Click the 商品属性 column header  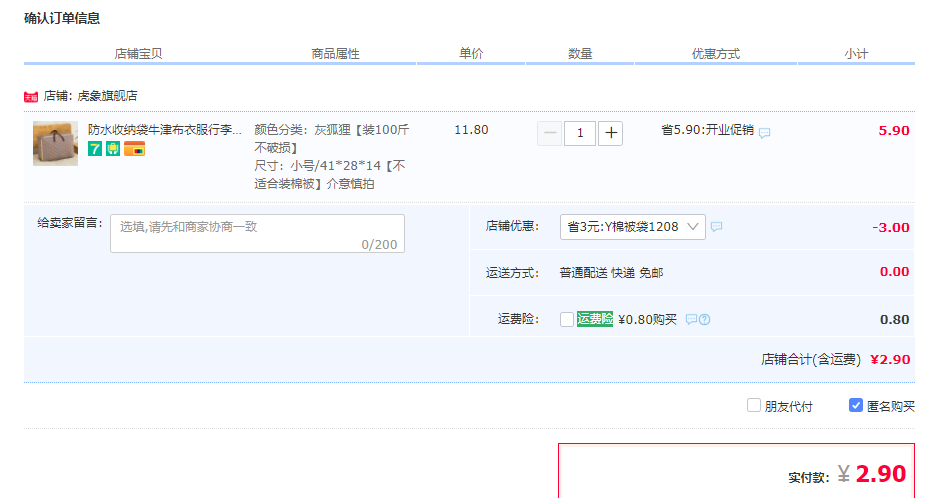click(x=335, y=54)
